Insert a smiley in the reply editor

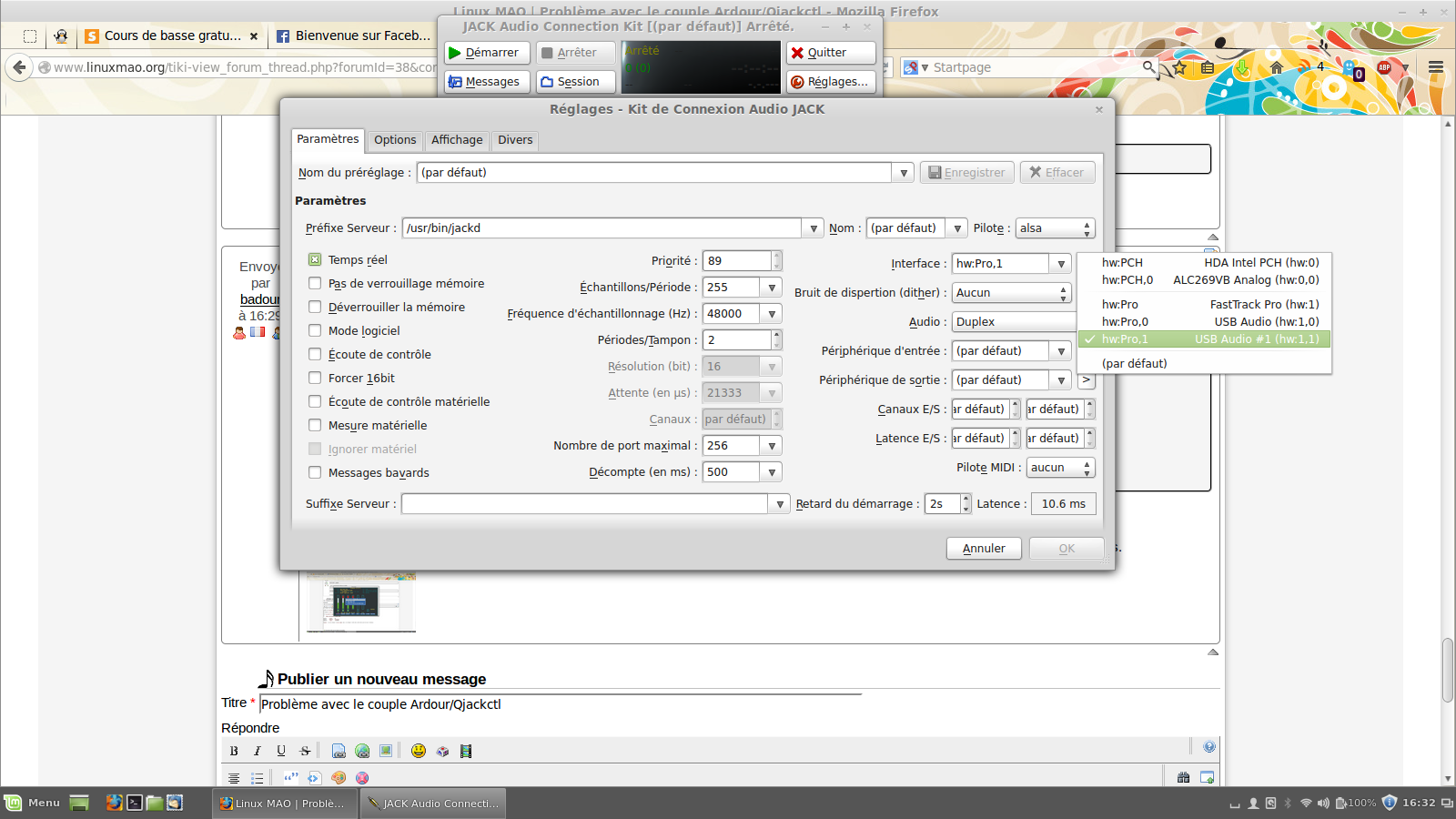coord(419,751)
